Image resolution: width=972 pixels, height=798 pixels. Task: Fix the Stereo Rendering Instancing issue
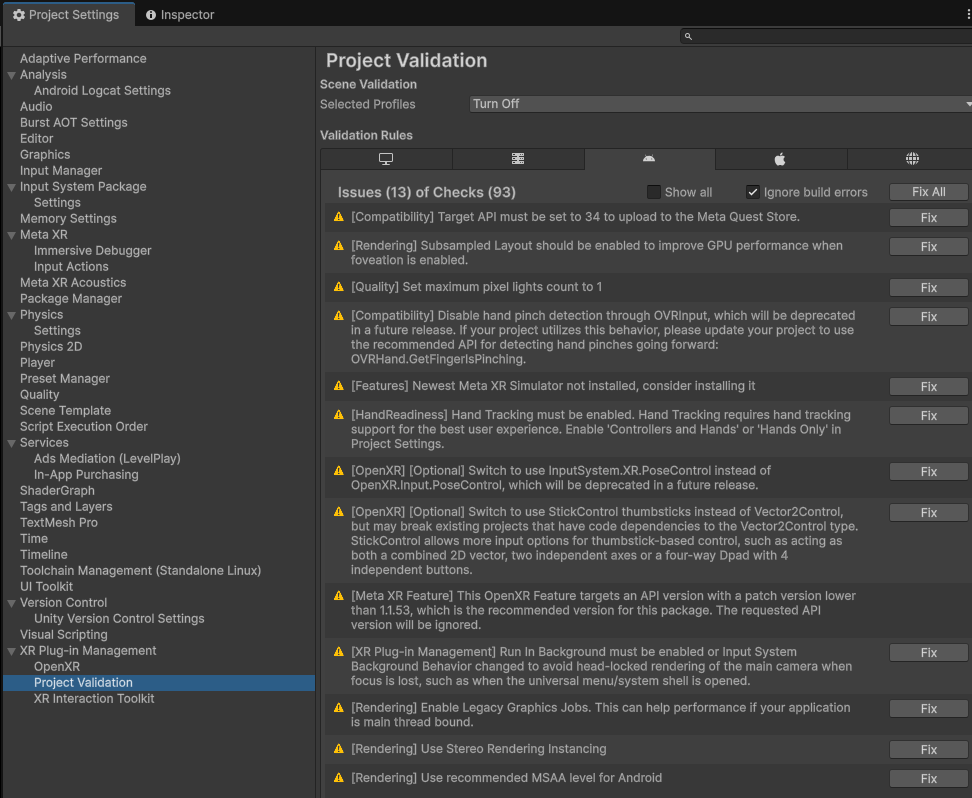click(928, 750)
